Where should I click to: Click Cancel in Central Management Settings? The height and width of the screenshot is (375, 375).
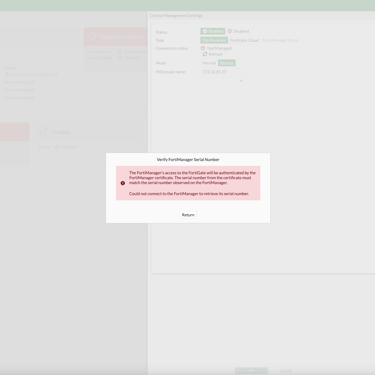pos(286,371)
